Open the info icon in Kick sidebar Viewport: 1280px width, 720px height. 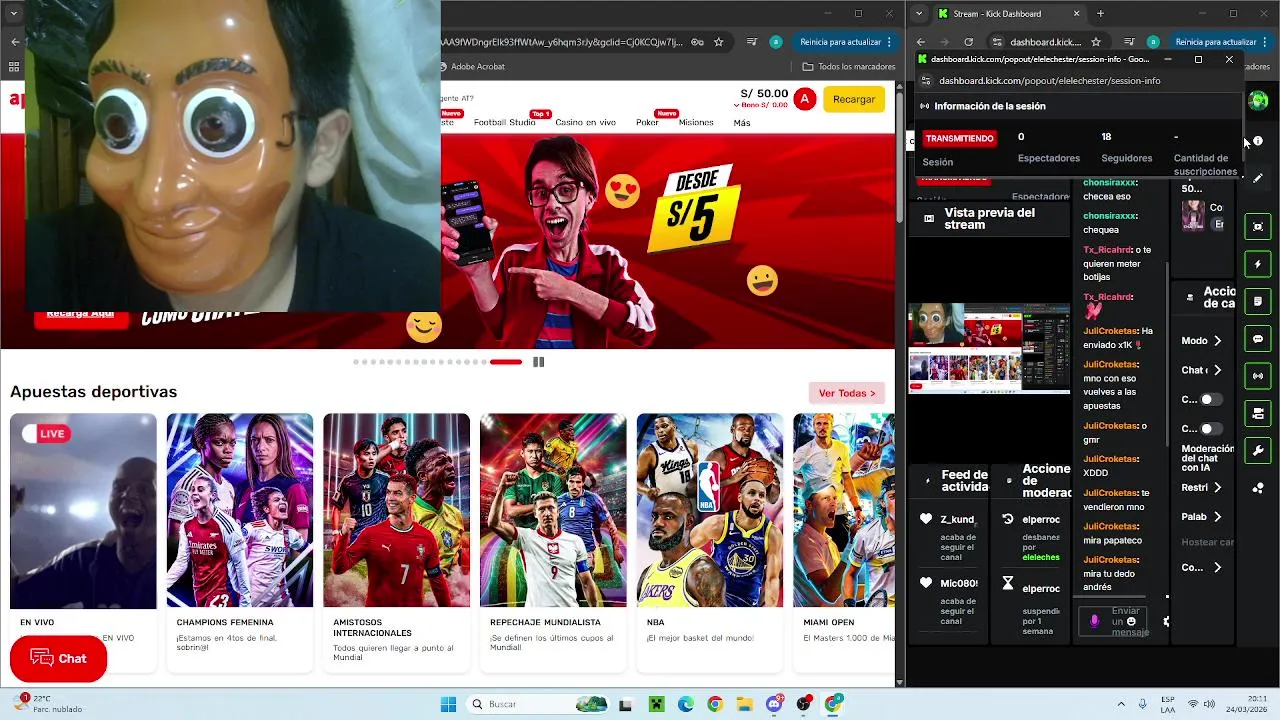(x=1258, y=141)
